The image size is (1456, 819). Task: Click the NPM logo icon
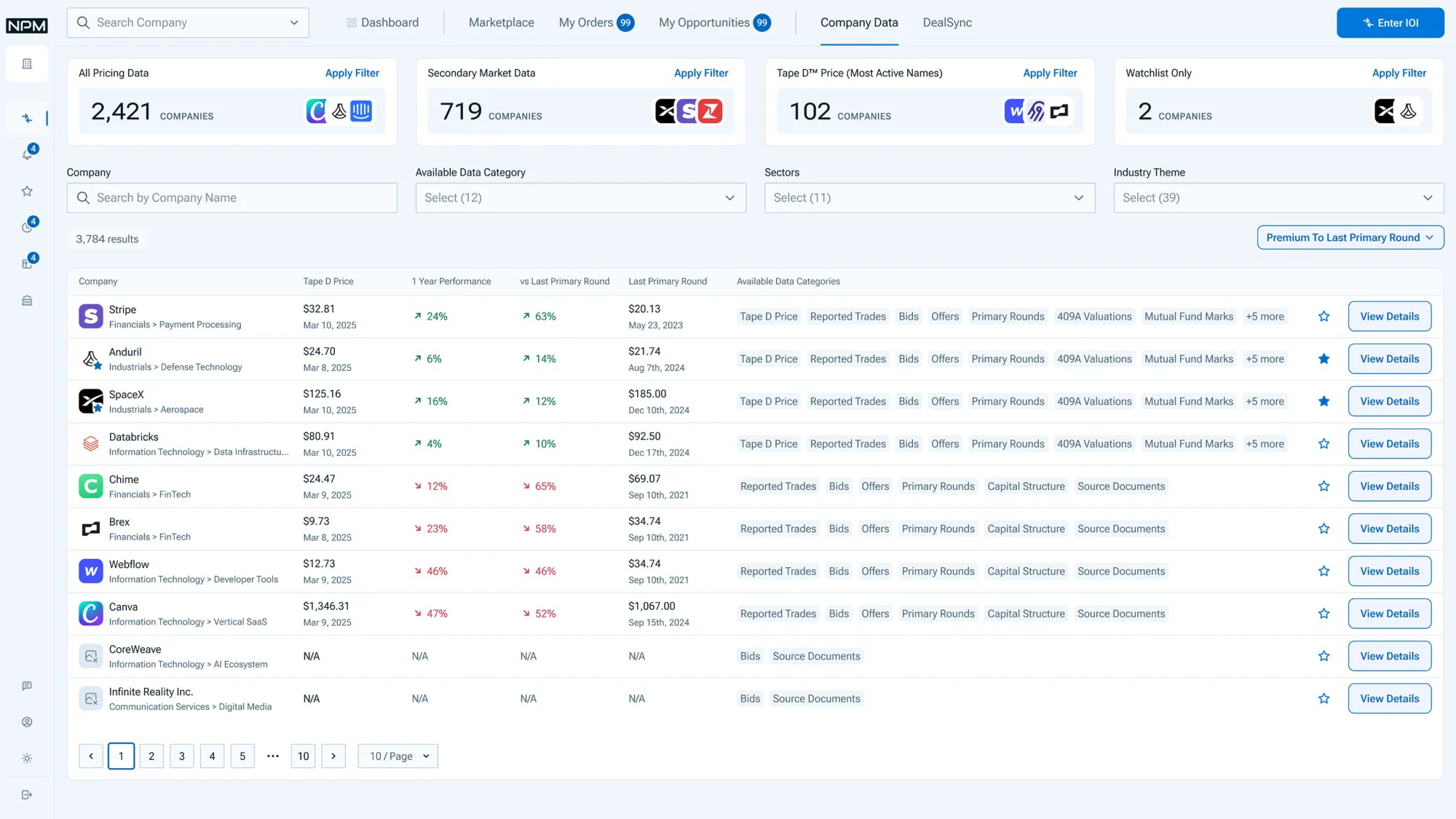pyautogui.click(x=27, y=25)
